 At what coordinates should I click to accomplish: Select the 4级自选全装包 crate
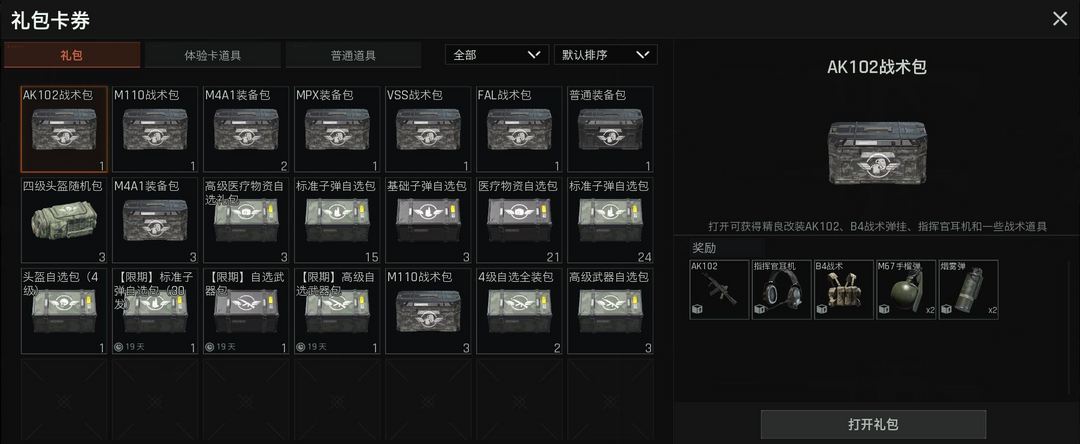[519, 311]
